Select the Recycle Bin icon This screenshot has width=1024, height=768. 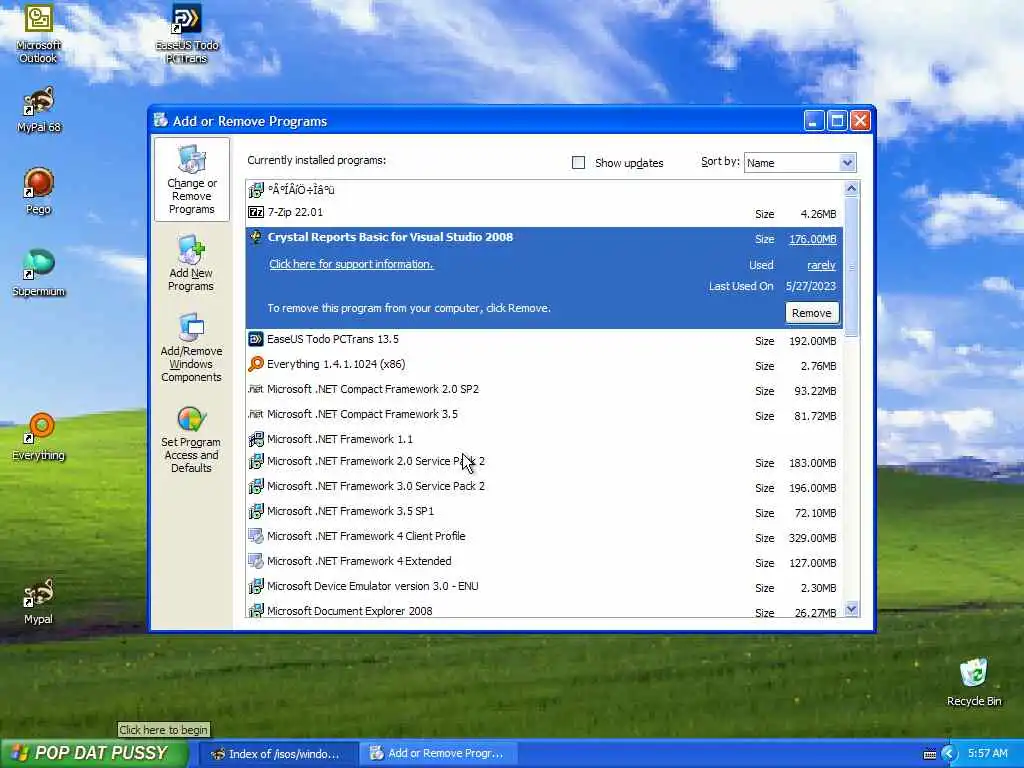point(974,682)
